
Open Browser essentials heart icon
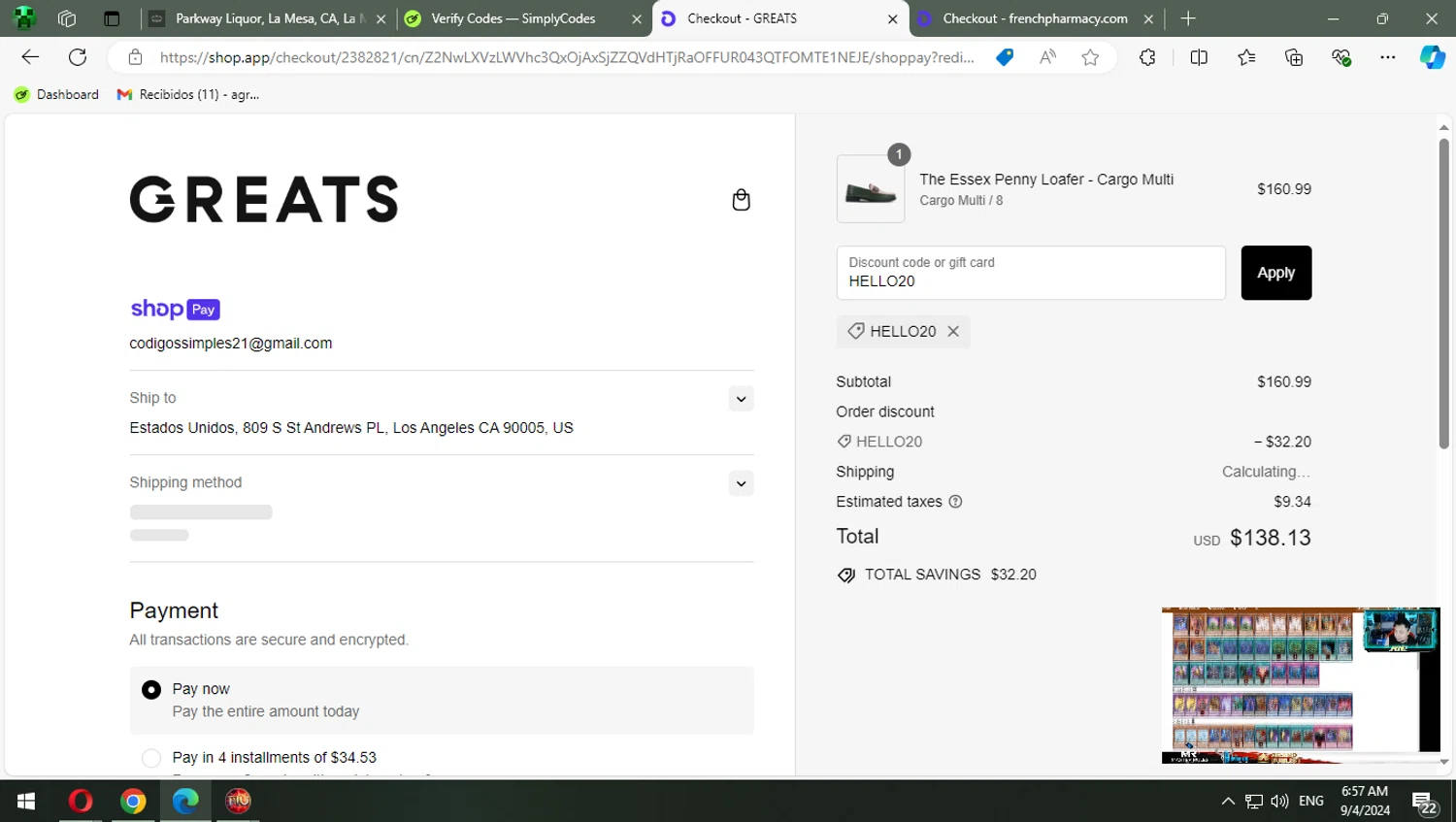point(1341,57)
